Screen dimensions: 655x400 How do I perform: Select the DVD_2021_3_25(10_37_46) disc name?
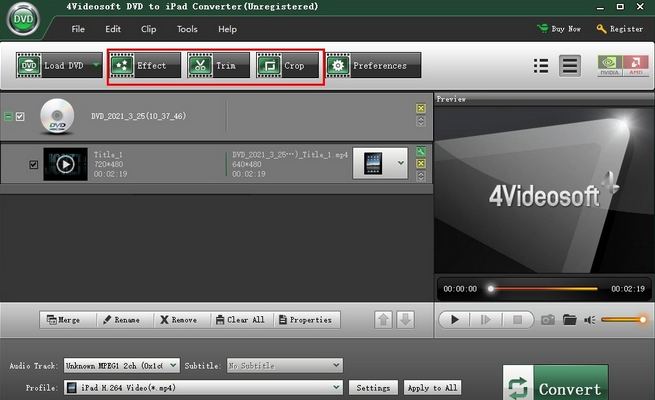click(139, 116)
